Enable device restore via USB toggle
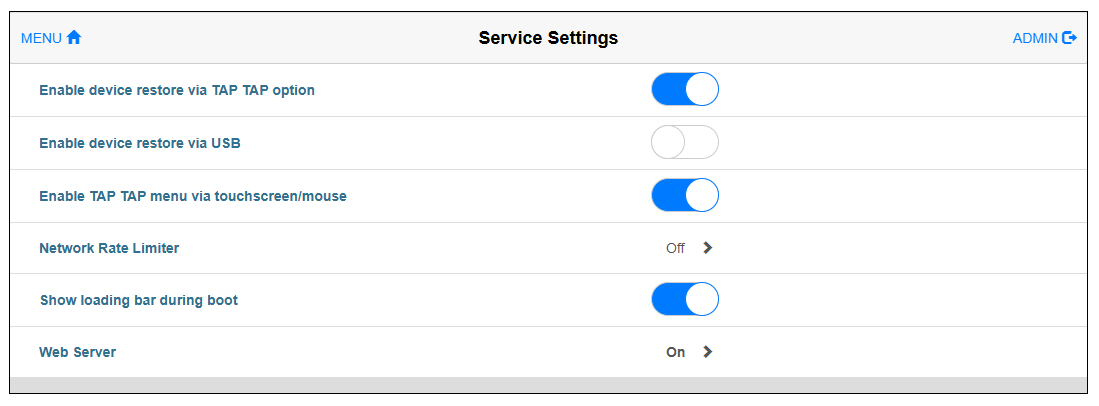 [685, 143]
